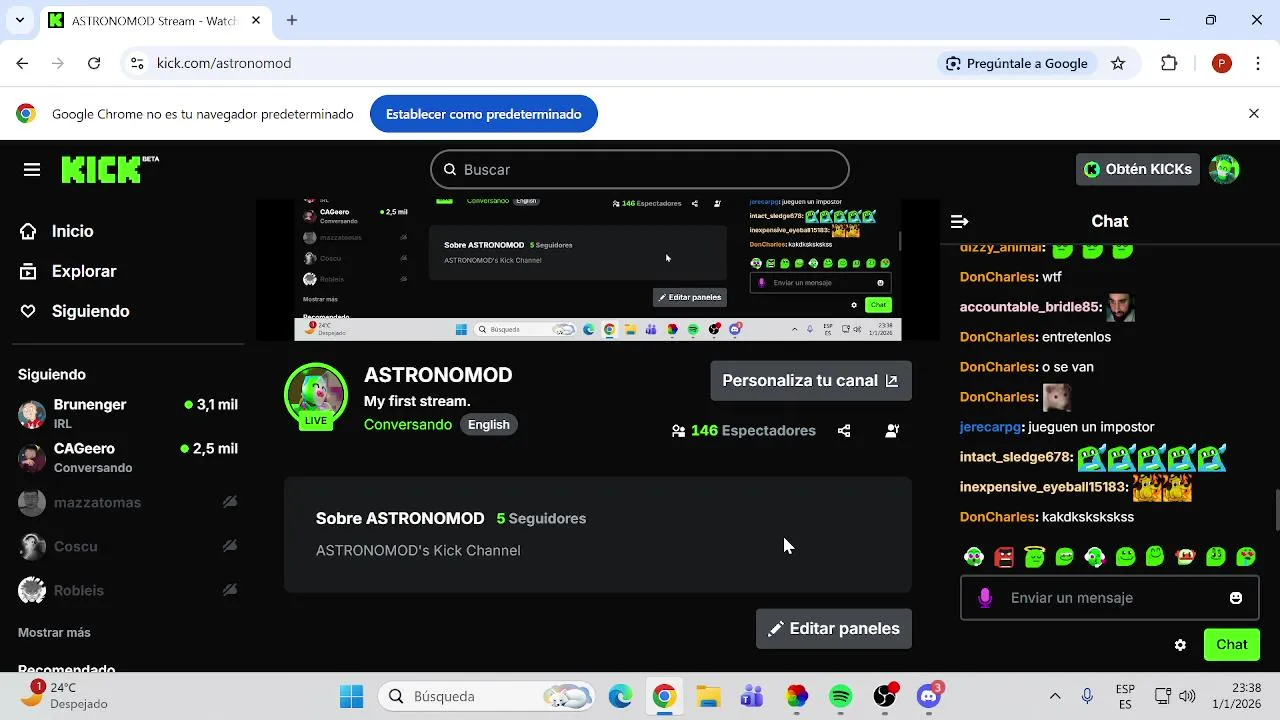Insert the headset emote with pink microphone
Image resolution: width=1280 pixels, height=720 pixels.
pyautogui.click(x=1095, y=557)
